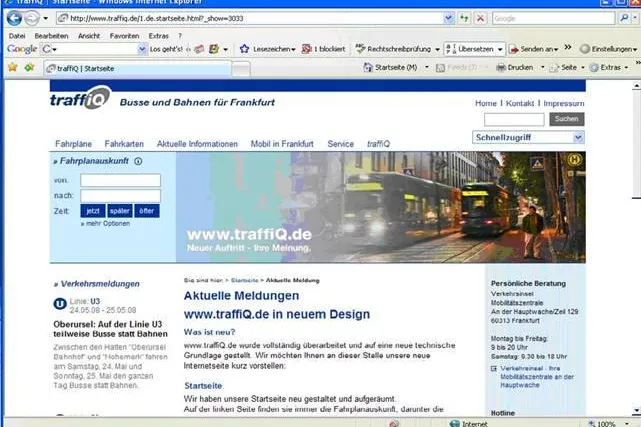Stop loading with the red X icon

click(x=480, y=18)
